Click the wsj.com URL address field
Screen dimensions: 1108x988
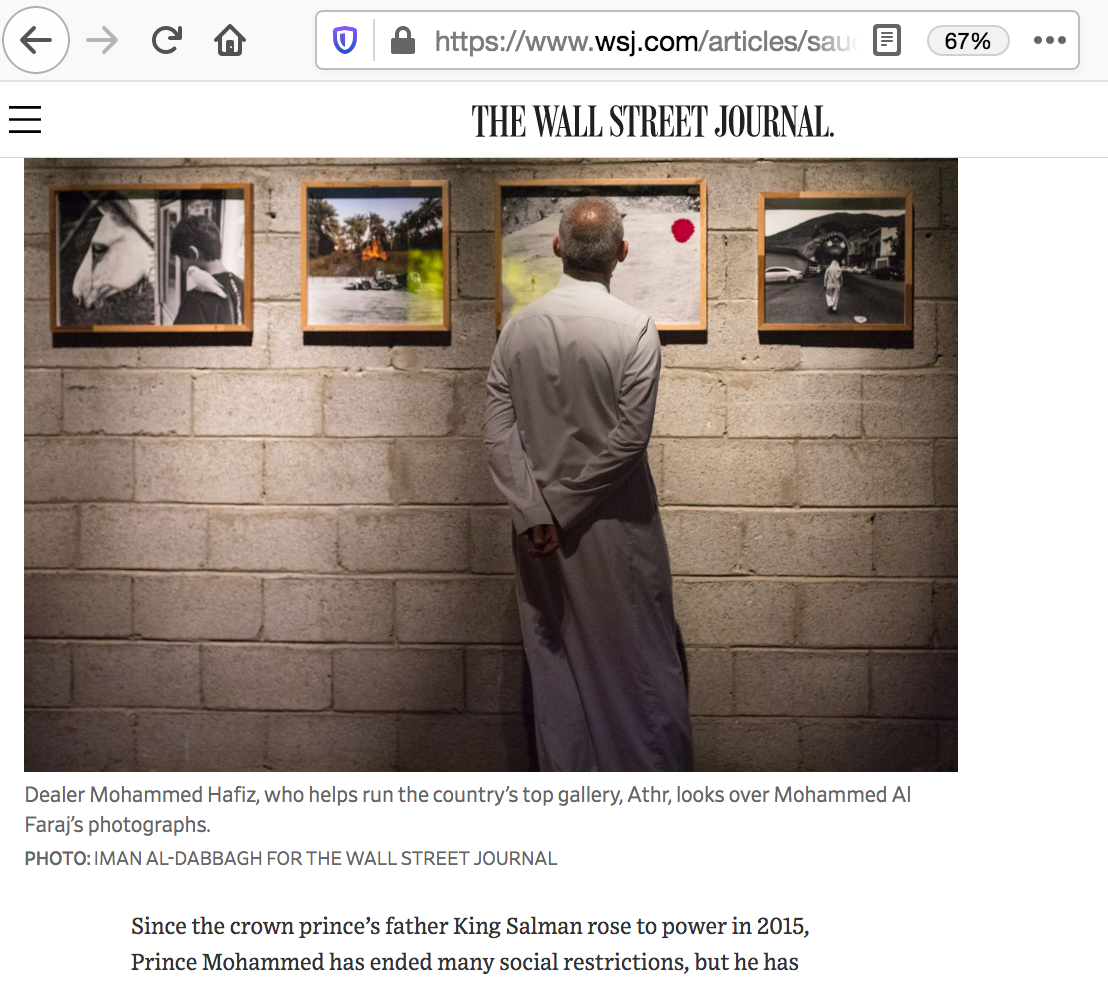tap(645, 41)
